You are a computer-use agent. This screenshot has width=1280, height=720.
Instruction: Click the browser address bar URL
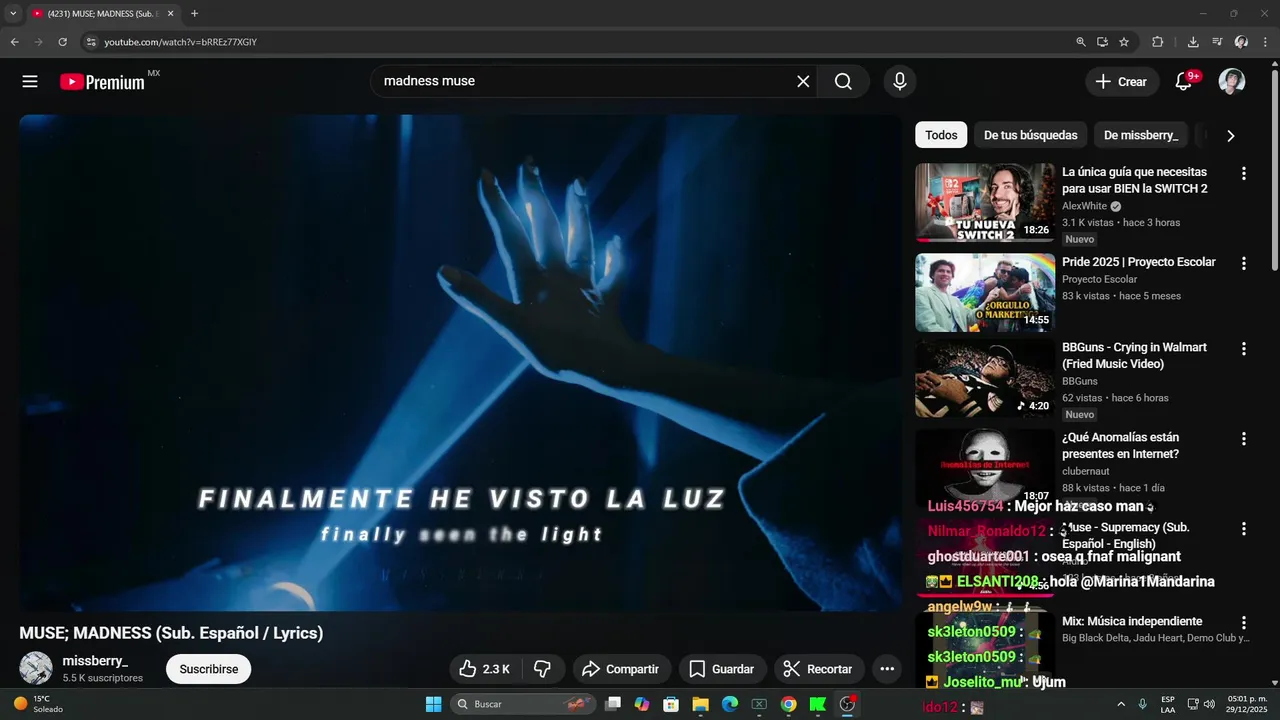tap(180, 42)
